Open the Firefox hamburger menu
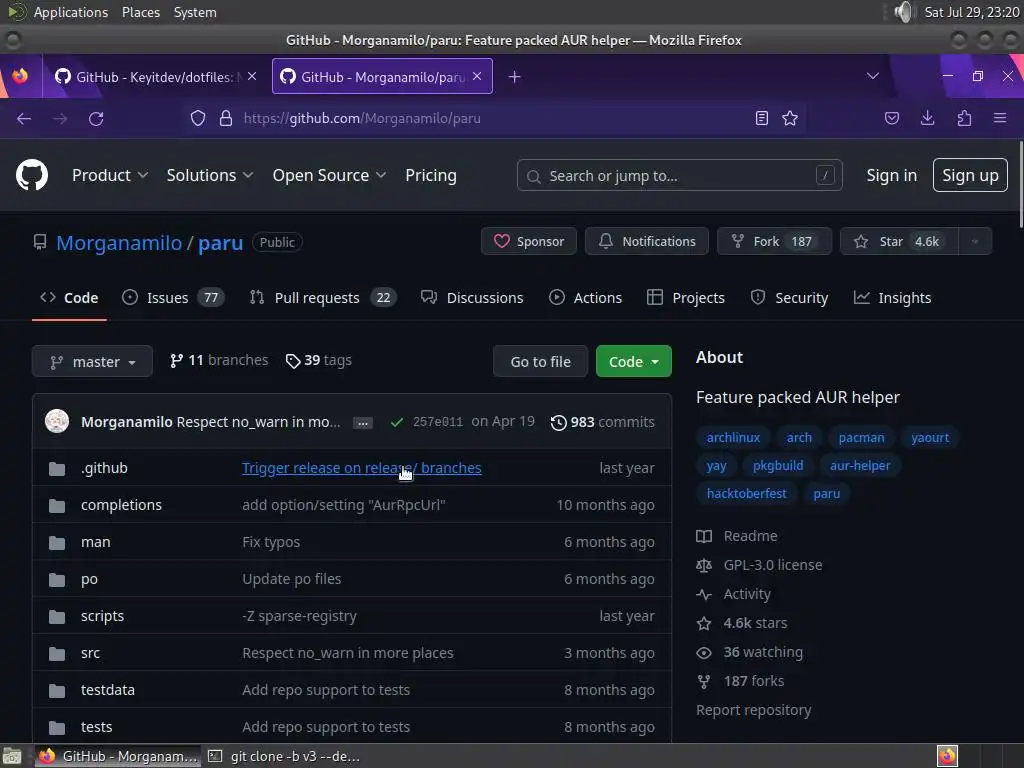This screenshot has width=1024, height=768. [1000, 118]
